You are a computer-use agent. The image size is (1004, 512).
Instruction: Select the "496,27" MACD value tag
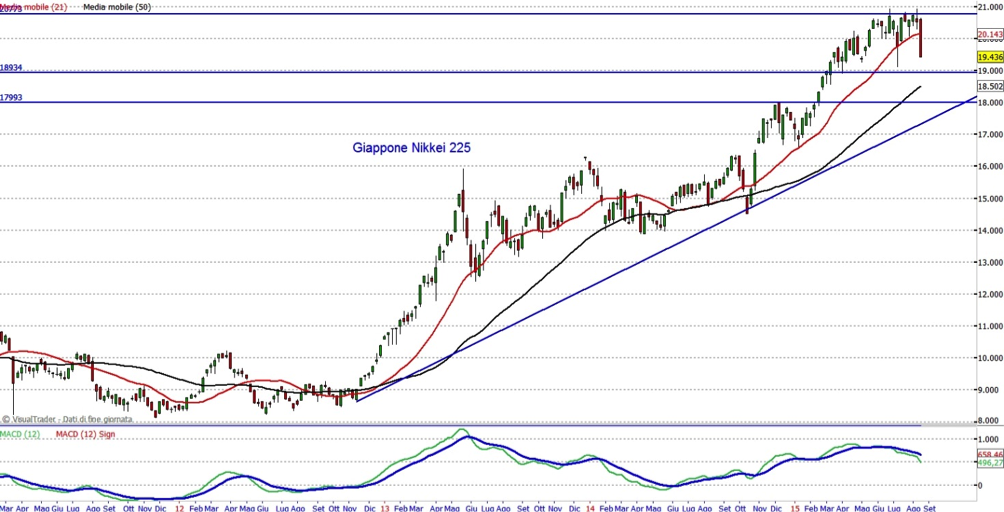point(990,463)
